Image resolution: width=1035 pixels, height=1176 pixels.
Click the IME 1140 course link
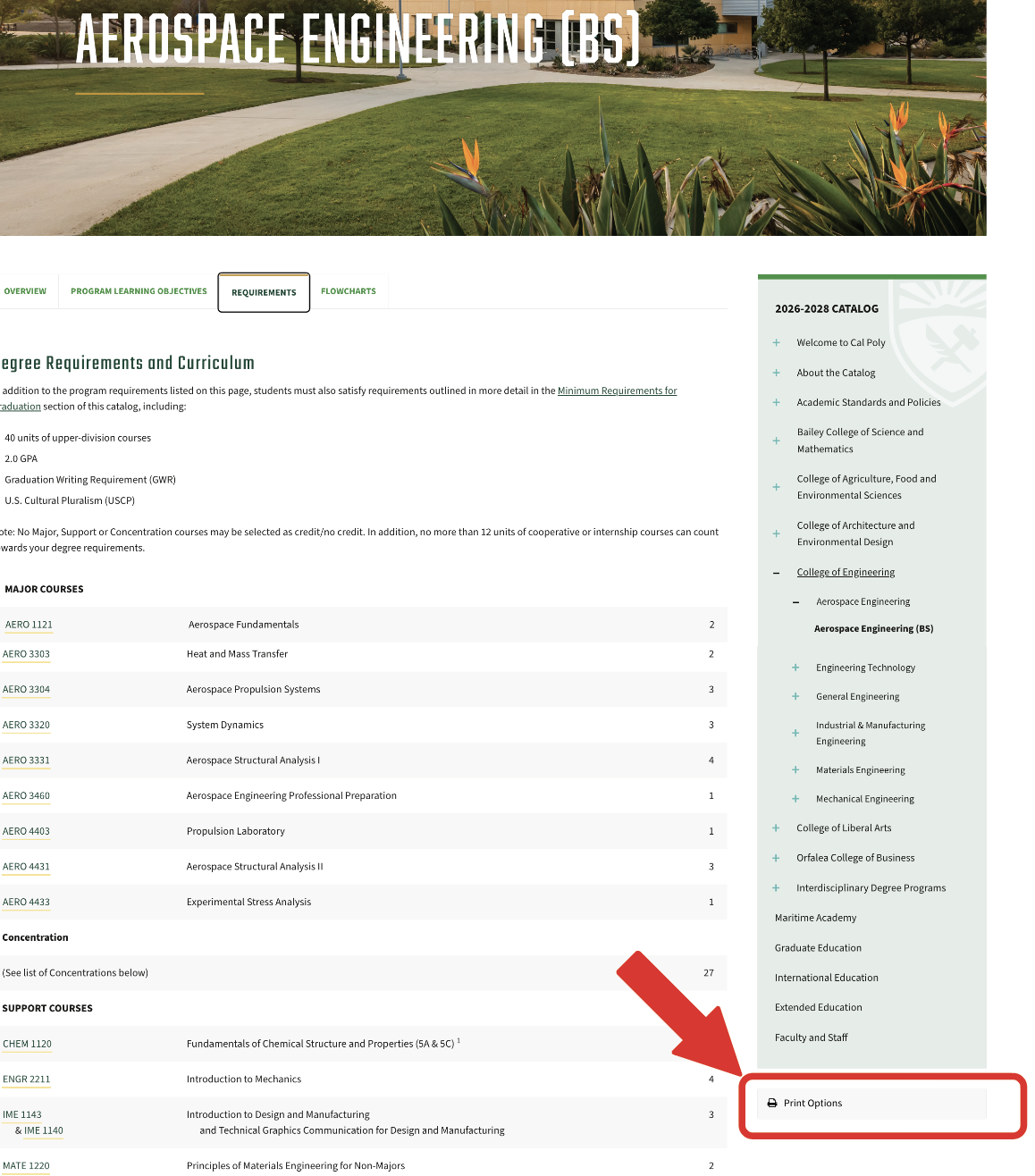click(x=44, y=1131)
